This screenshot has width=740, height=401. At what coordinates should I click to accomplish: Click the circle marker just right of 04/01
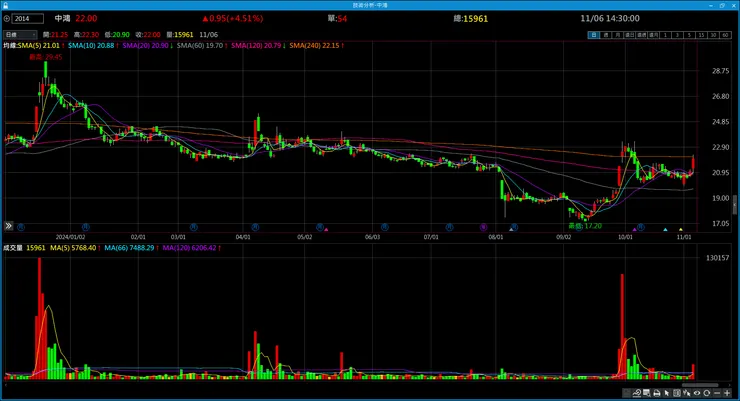[255, 227]
